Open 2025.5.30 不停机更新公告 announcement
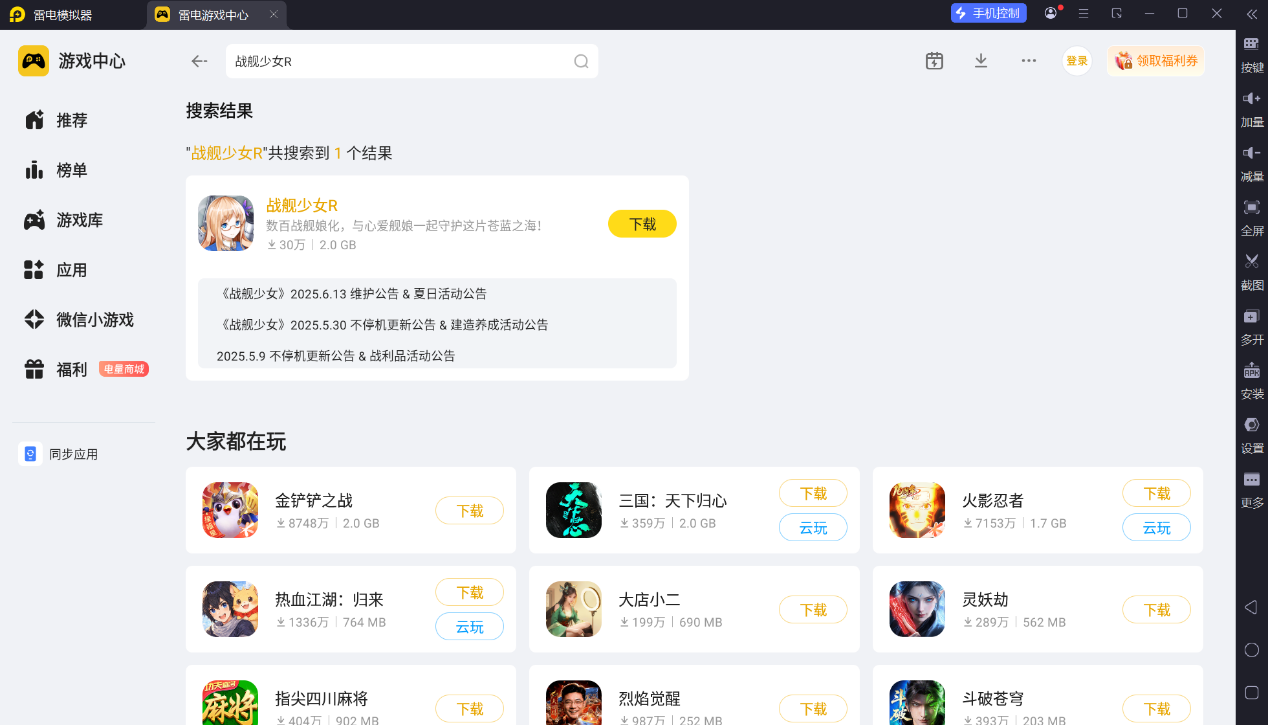 pyautogui.click(x=383, y=325)
